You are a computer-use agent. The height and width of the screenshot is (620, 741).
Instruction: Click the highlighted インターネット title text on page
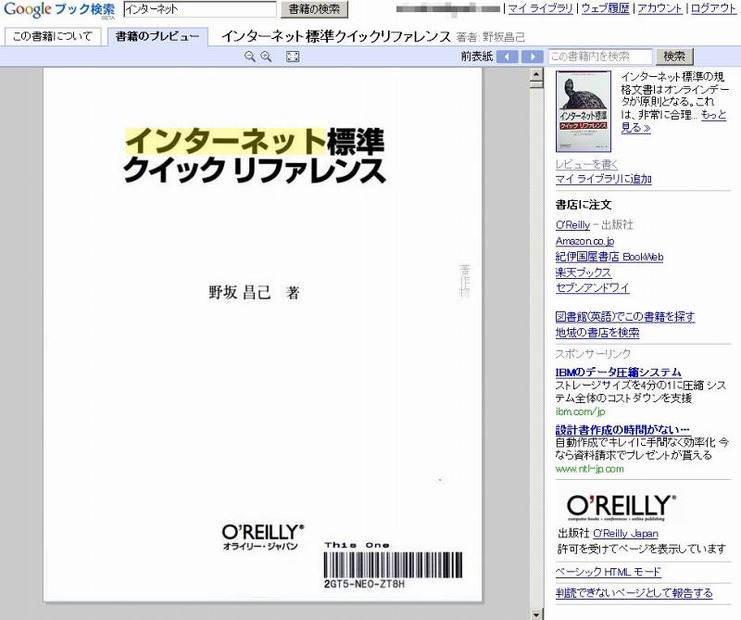click(x=225, y=141)
